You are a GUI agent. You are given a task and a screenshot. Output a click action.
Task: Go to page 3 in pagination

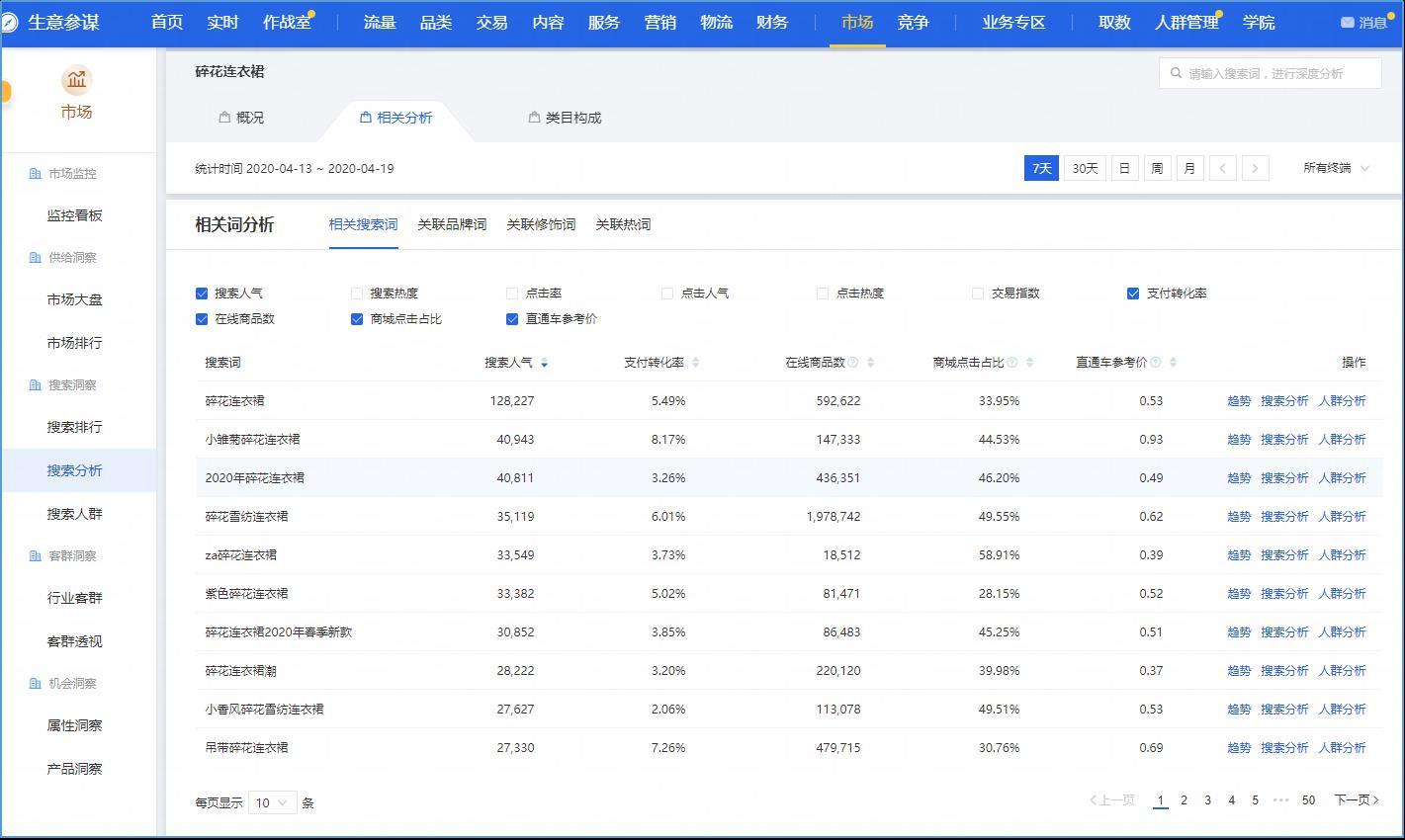[1207, 800]
